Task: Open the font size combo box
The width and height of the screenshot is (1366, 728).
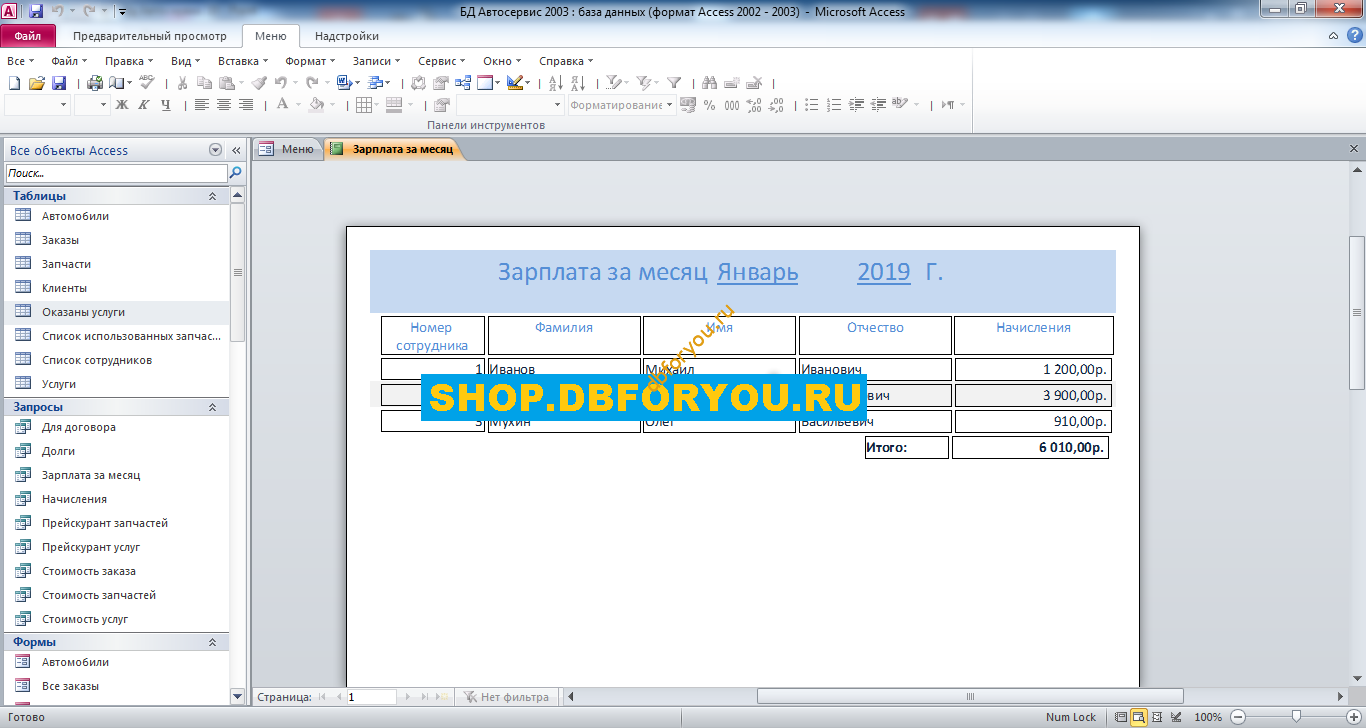Action: click(91, 104)
